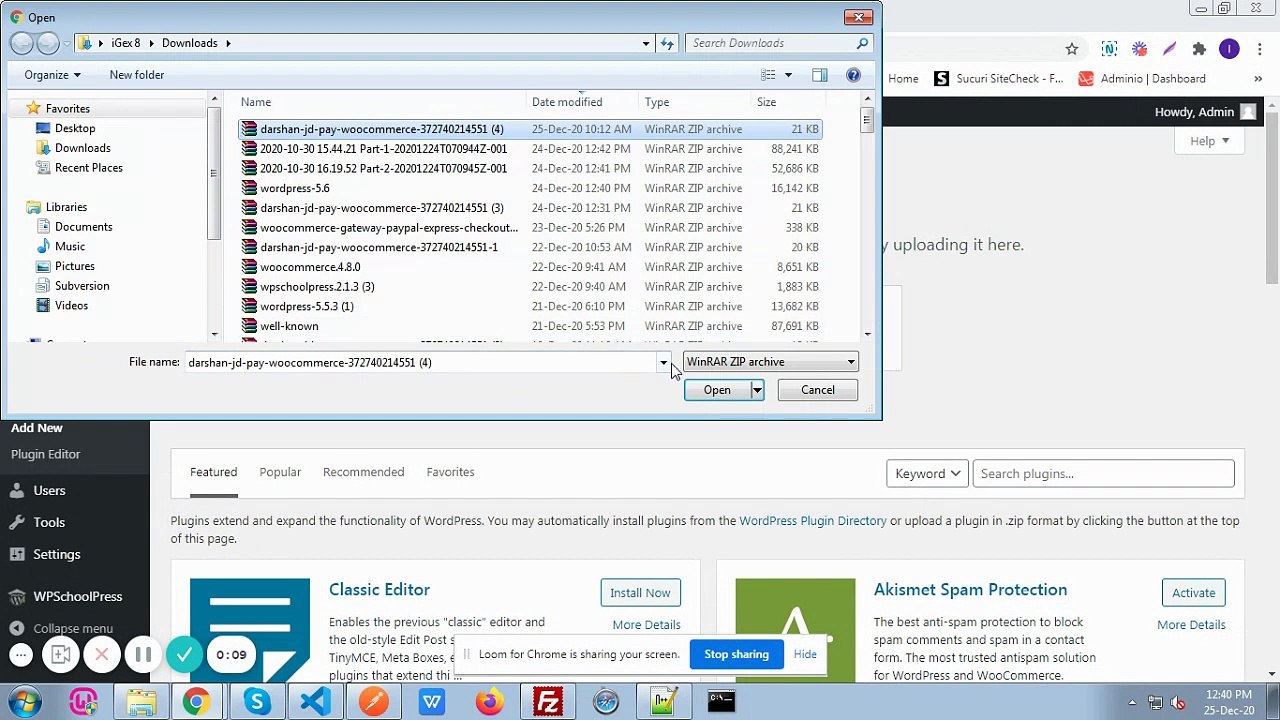The width and height of the screenshot is (1280, 720).
Task: Select Desktop in the navigation pane
Action: click(x=75, y=128)
